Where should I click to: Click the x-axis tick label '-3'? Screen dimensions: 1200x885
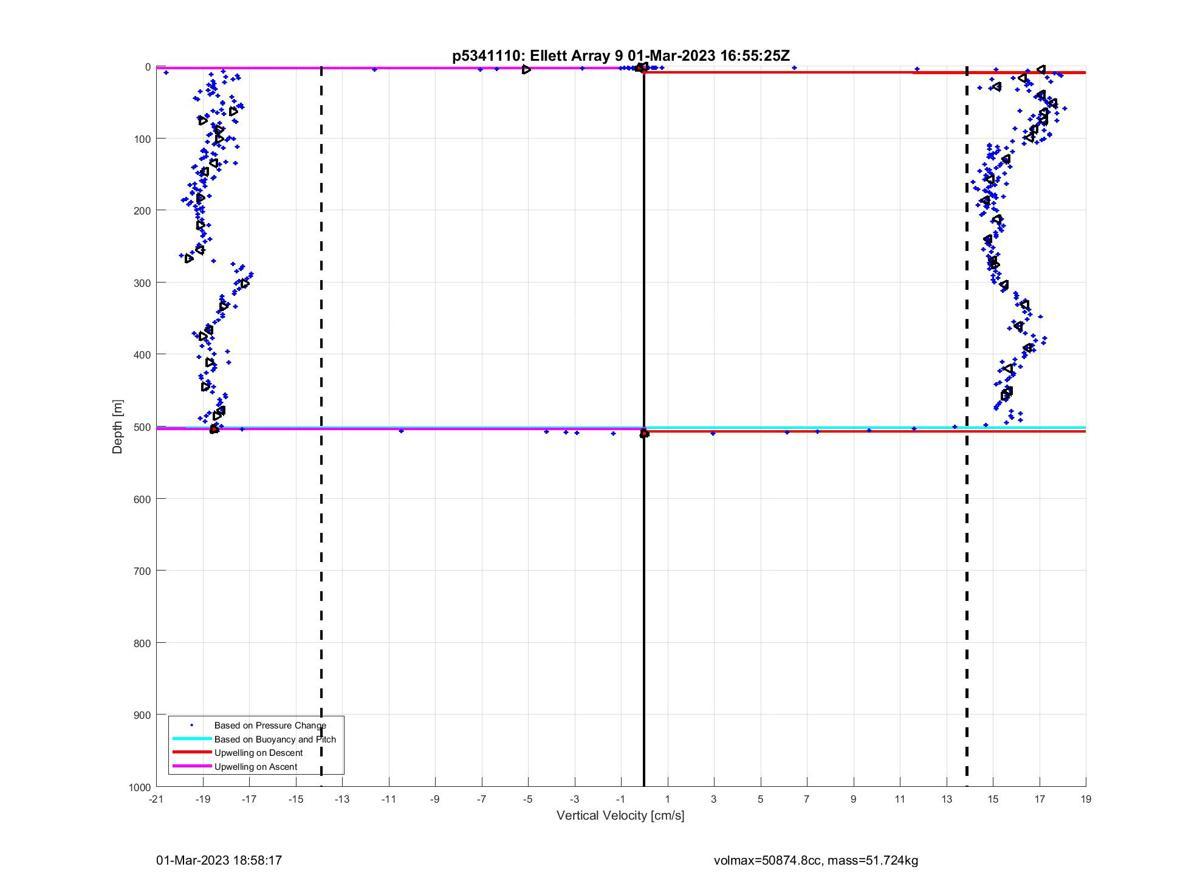[x=574, y=799]
